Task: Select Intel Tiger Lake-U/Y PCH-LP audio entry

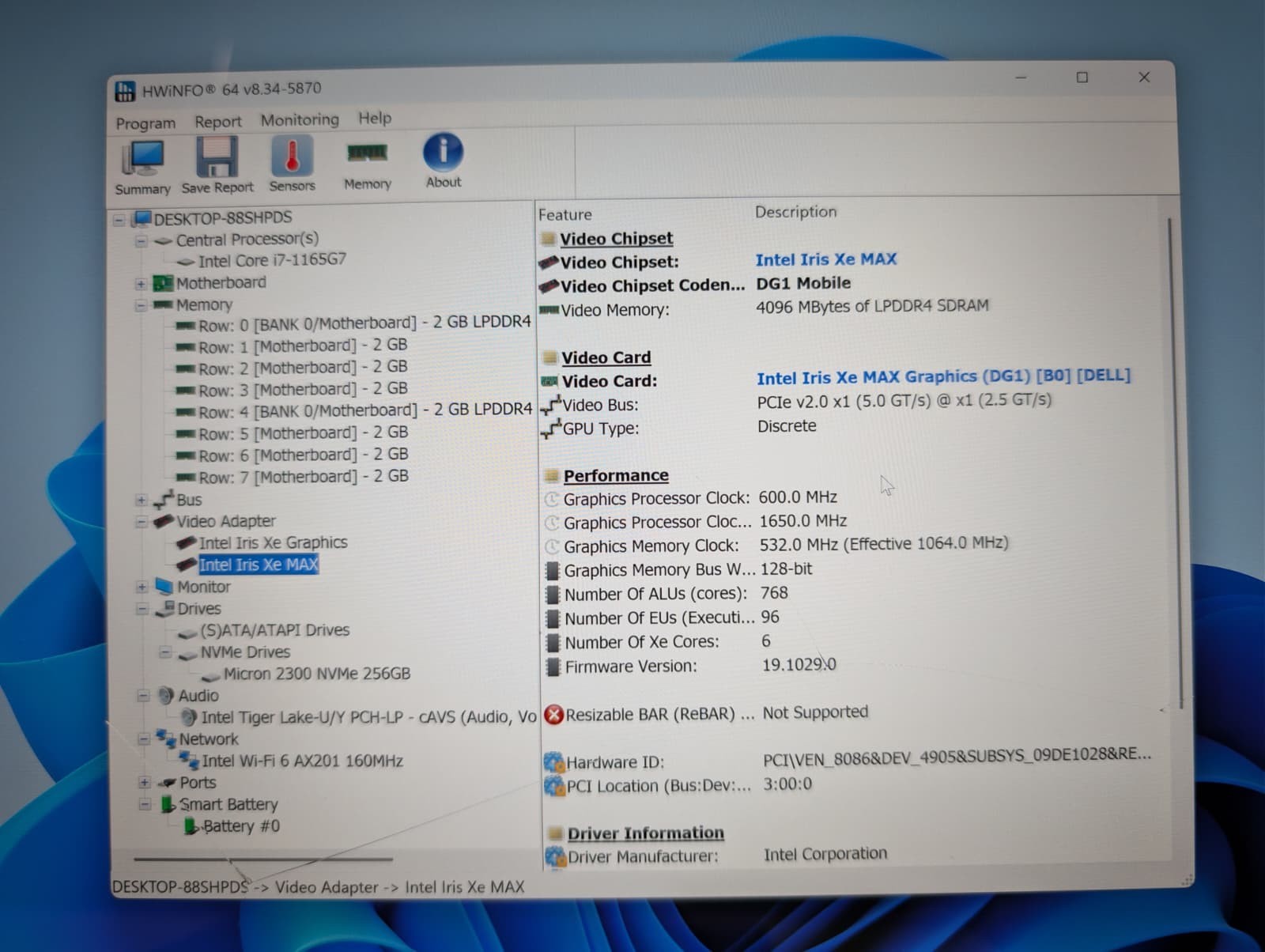Action: (368, 717)
